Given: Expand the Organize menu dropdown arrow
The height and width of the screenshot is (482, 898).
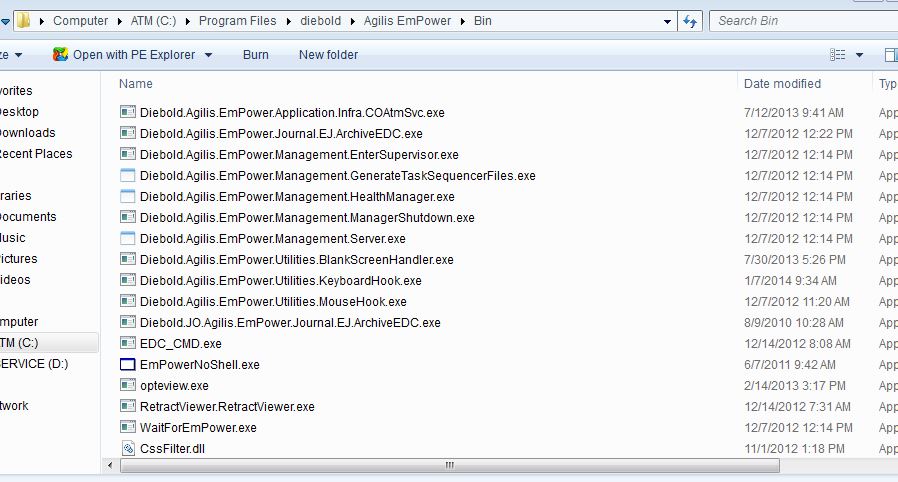Looking at the screenshot, I should click(x=18, y=55).
